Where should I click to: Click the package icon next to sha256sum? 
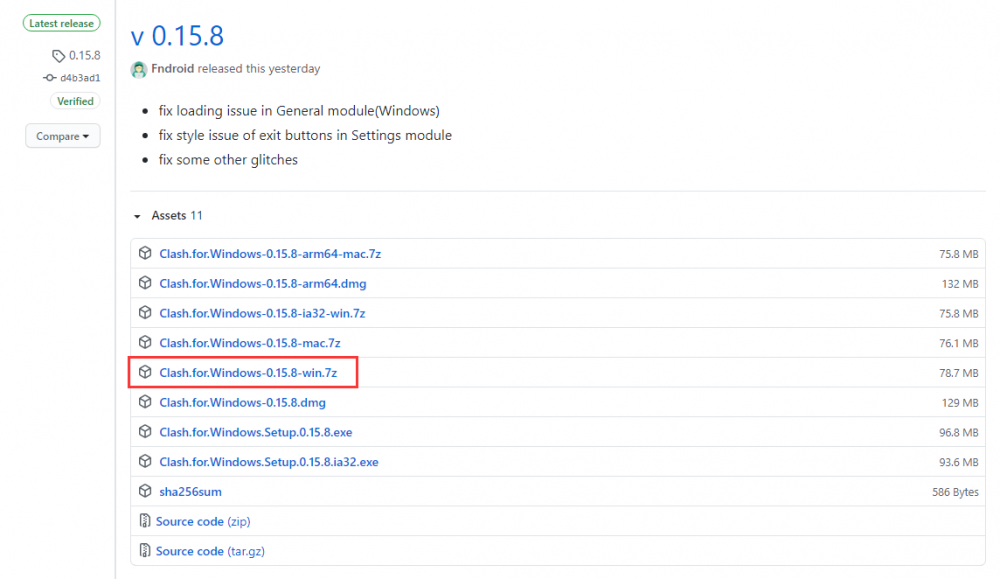coord(145,492)
